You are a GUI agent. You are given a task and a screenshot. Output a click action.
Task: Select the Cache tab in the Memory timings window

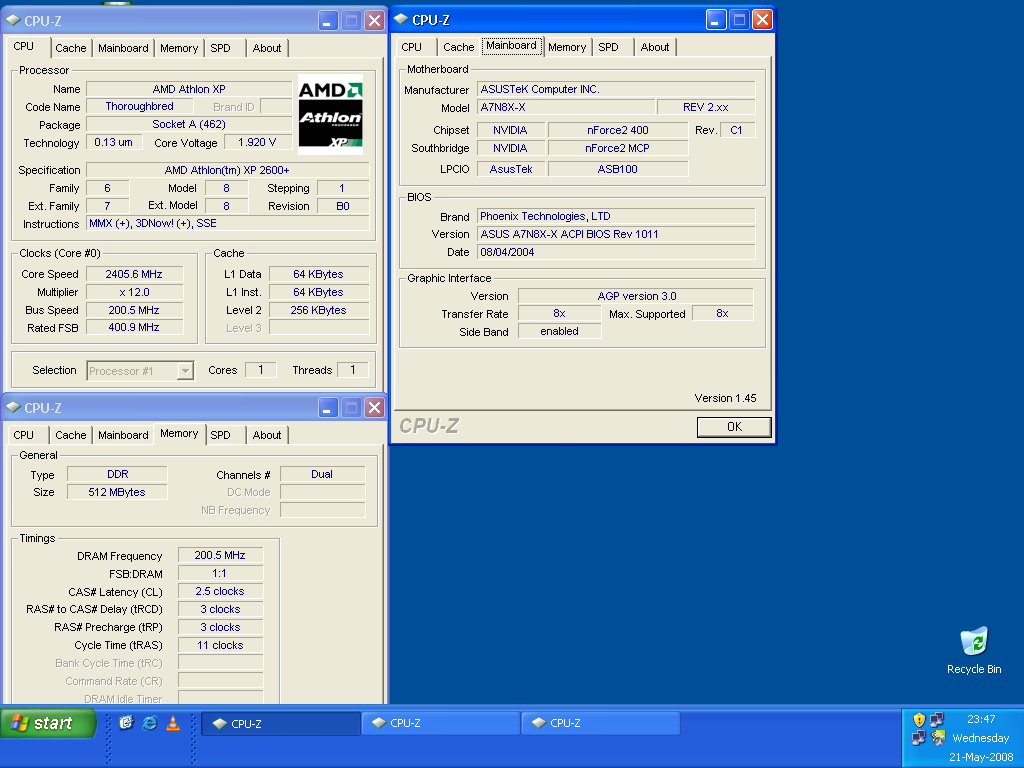71,435
